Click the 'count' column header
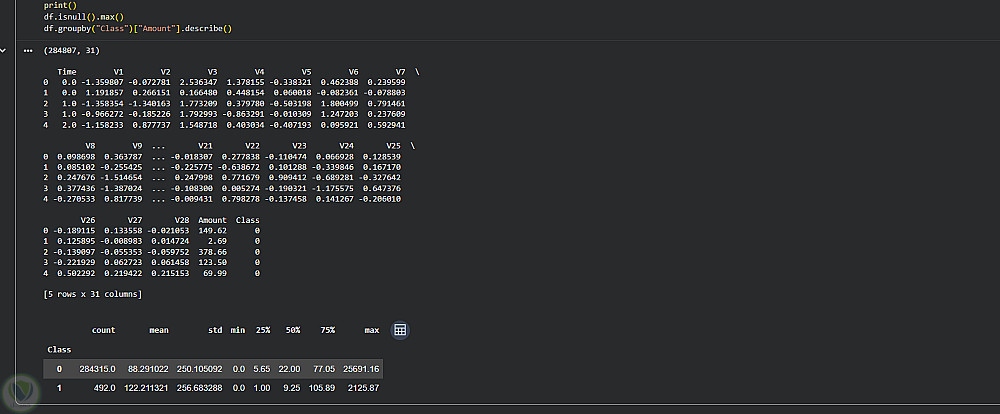The image size is (1000, 414). [103, 330]
